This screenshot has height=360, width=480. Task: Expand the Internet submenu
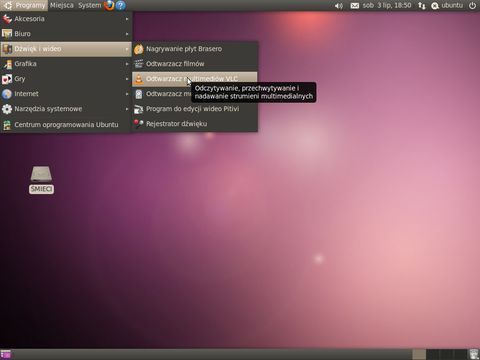66,94
